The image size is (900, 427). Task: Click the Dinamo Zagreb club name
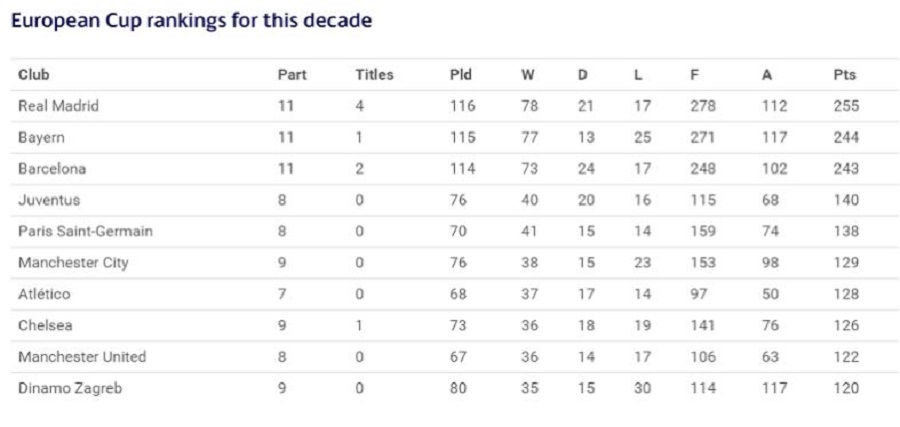point(70,388)
